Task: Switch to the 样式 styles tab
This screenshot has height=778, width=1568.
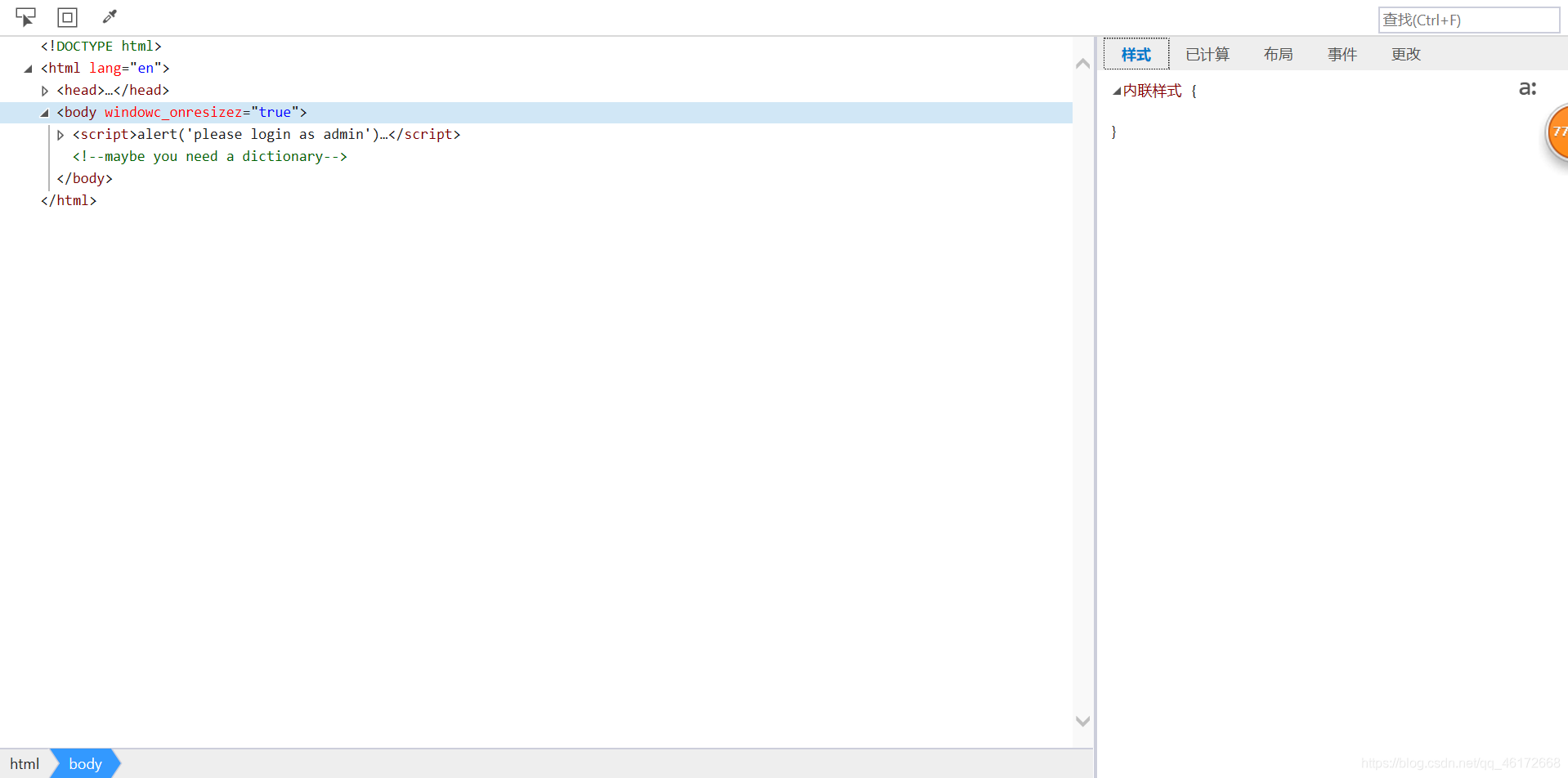Action: (x=1136, y=54)
